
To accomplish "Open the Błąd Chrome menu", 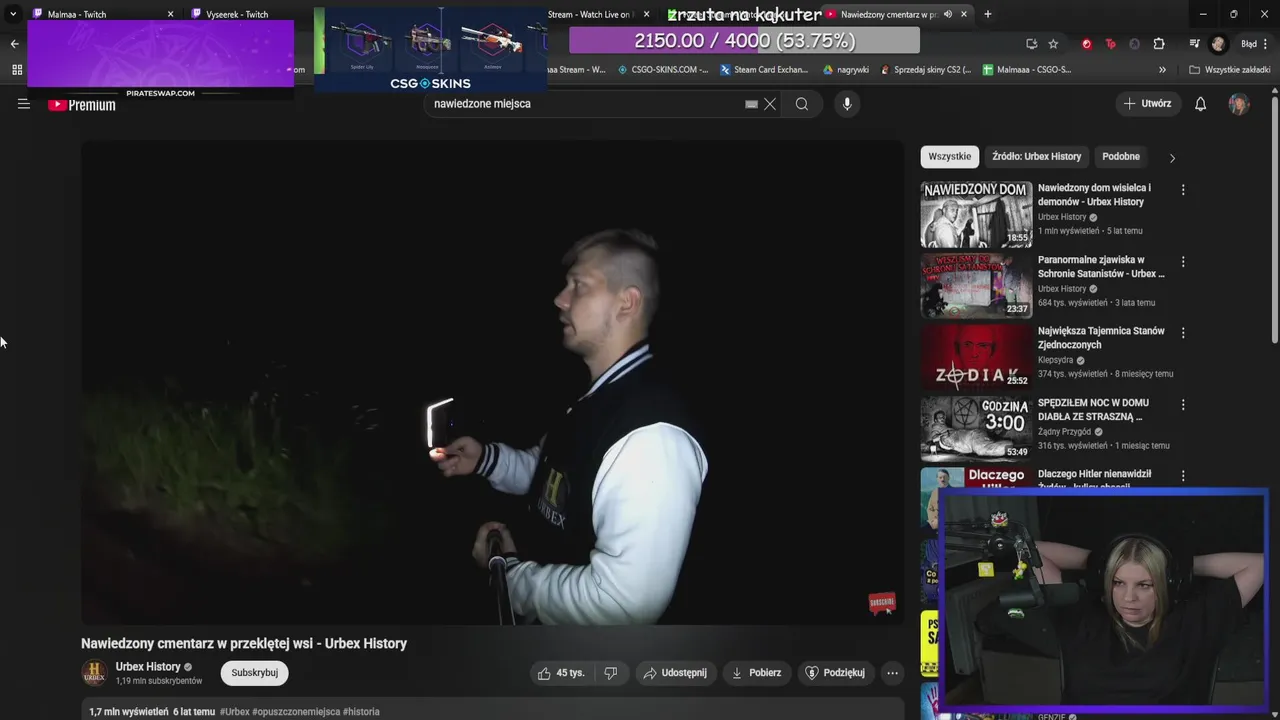I will point(1253,44).
